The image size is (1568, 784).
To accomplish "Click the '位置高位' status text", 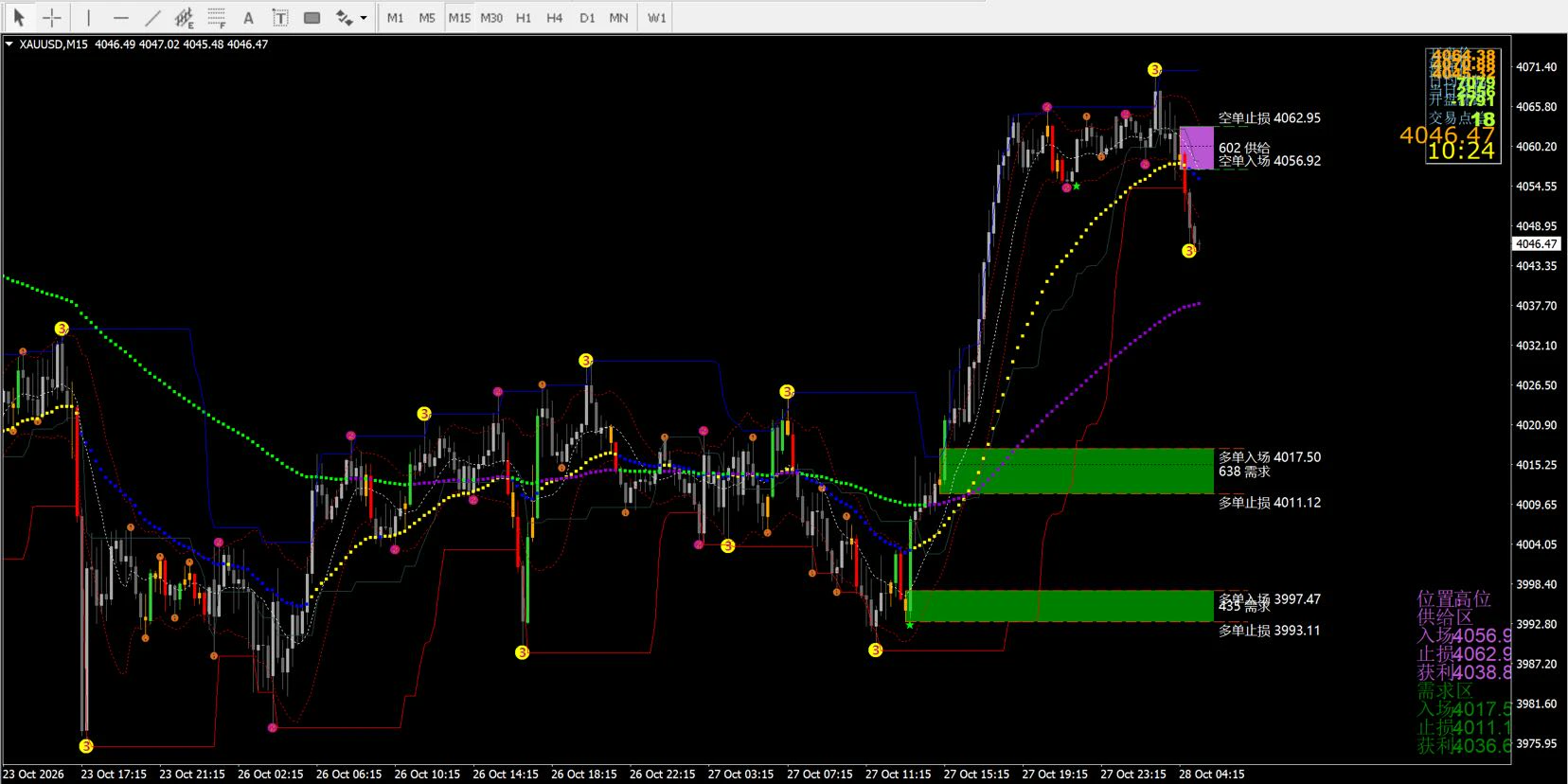I will (1453, 598).
